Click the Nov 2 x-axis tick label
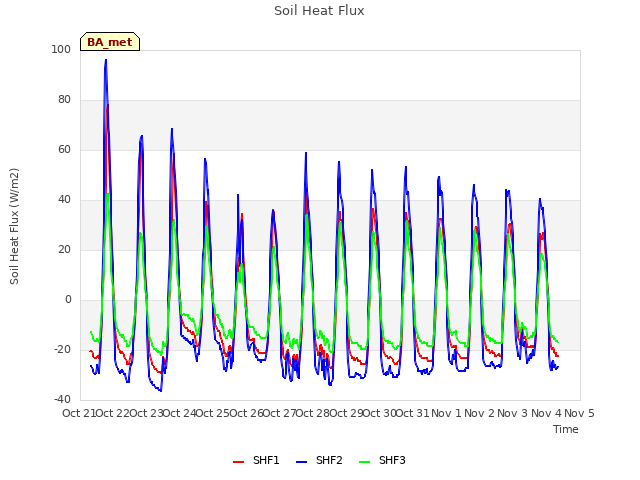 click(479, 413)
